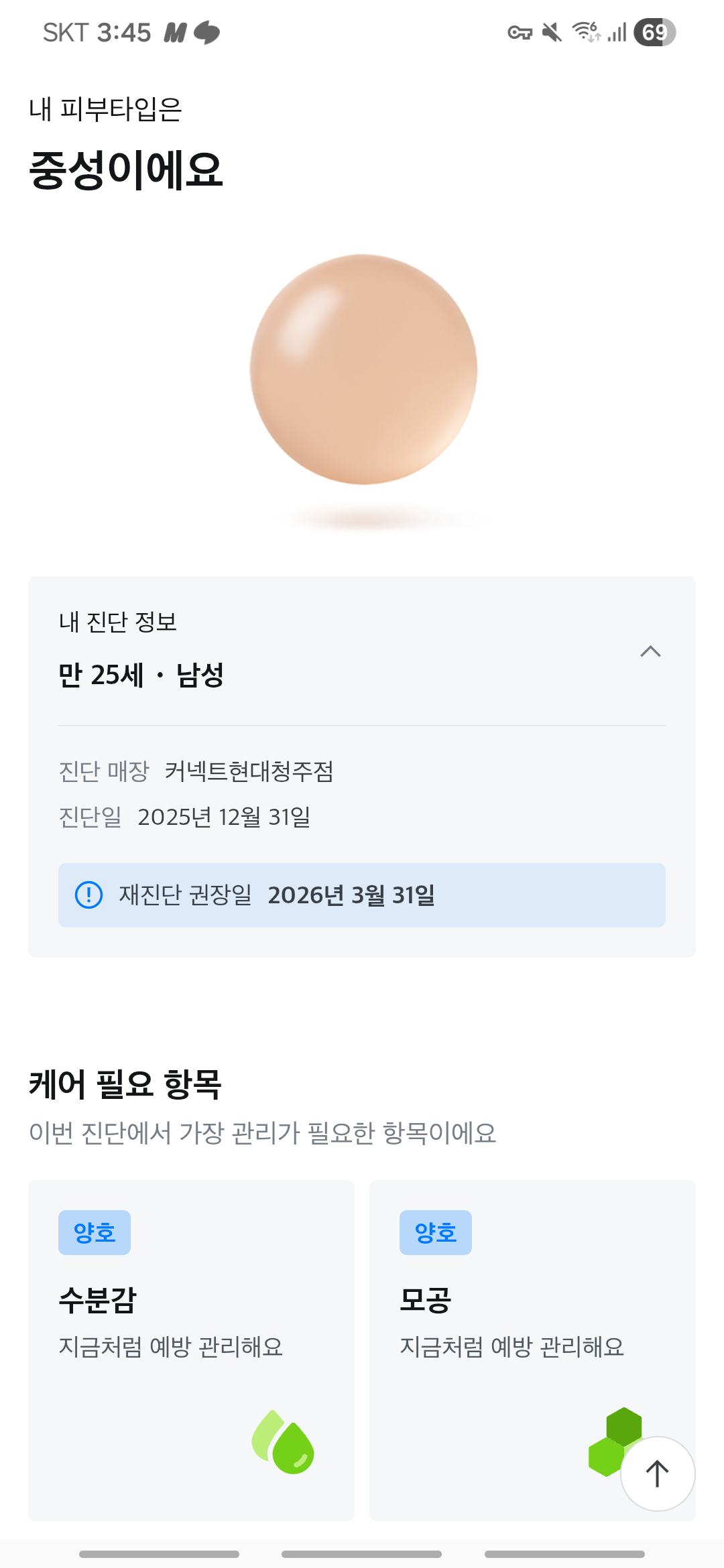Tap the 진단 매장 커넥트현대청주점 row
Viewport: 724px width, 1568px height.
click(196, 771)
